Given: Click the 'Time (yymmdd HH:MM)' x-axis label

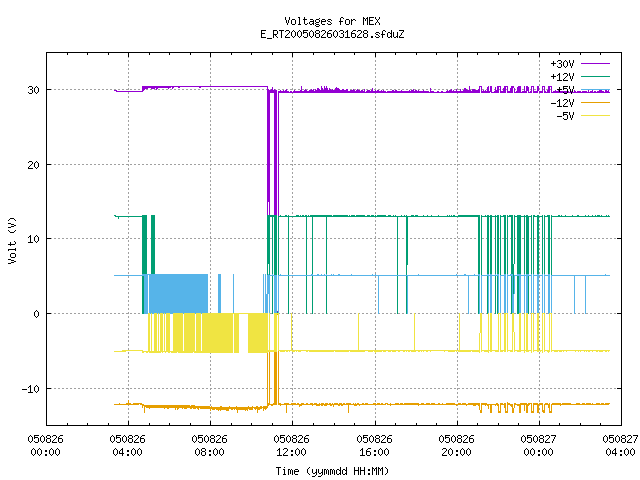Looking at the screenshot, I should click(332, 471).
